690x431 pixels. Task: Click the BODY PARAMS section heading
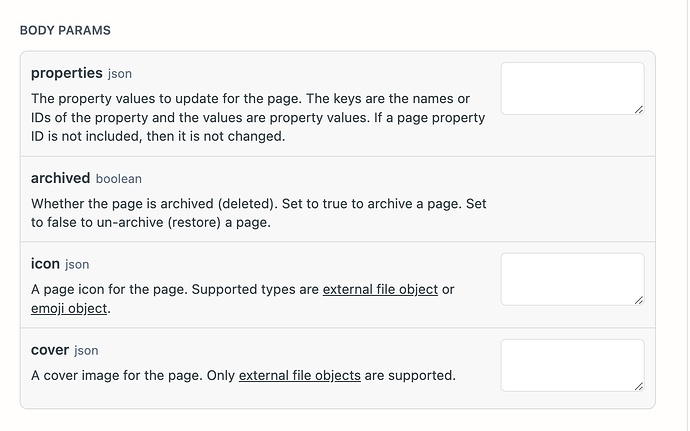pyautogui.click(x=65, y=30)
